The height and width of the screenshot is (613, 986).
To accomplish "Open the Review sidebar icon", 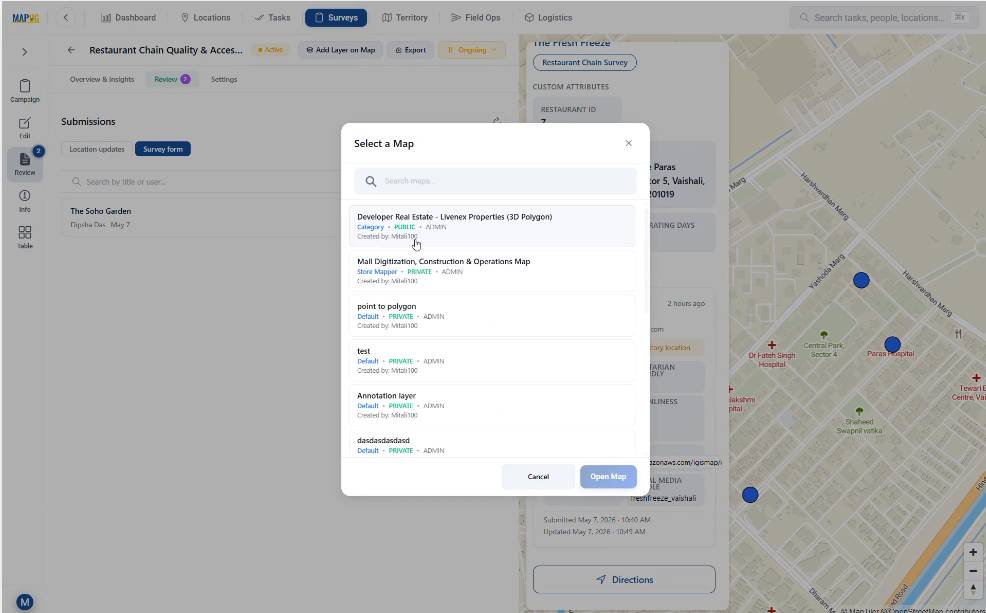I will click(25, 164).
